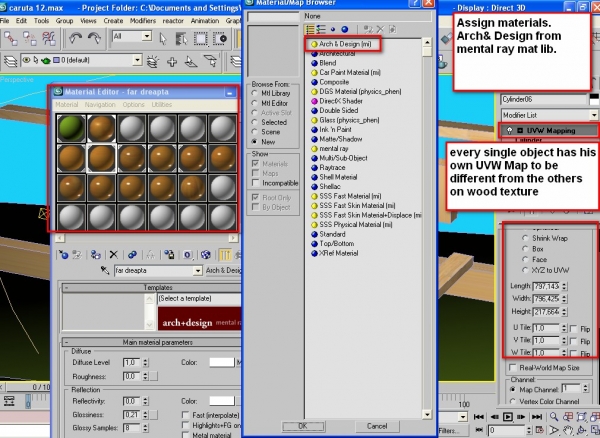Choose the Rectangular Selection Region tool
The width and height of the screenshot is (600, 438).
coord(201,39)
